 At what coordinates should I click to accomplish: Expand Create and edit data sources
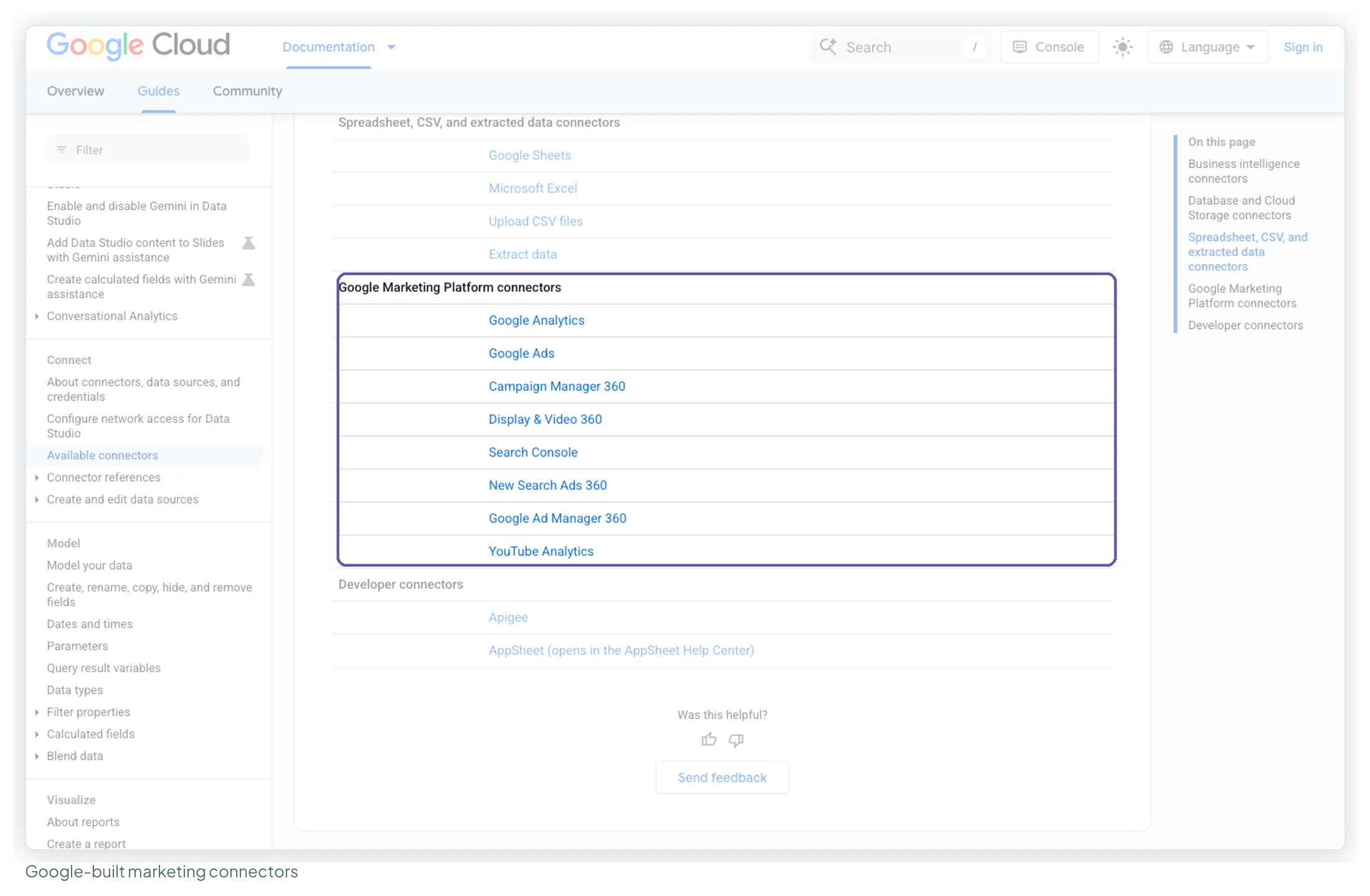click(x=37, y=499)
